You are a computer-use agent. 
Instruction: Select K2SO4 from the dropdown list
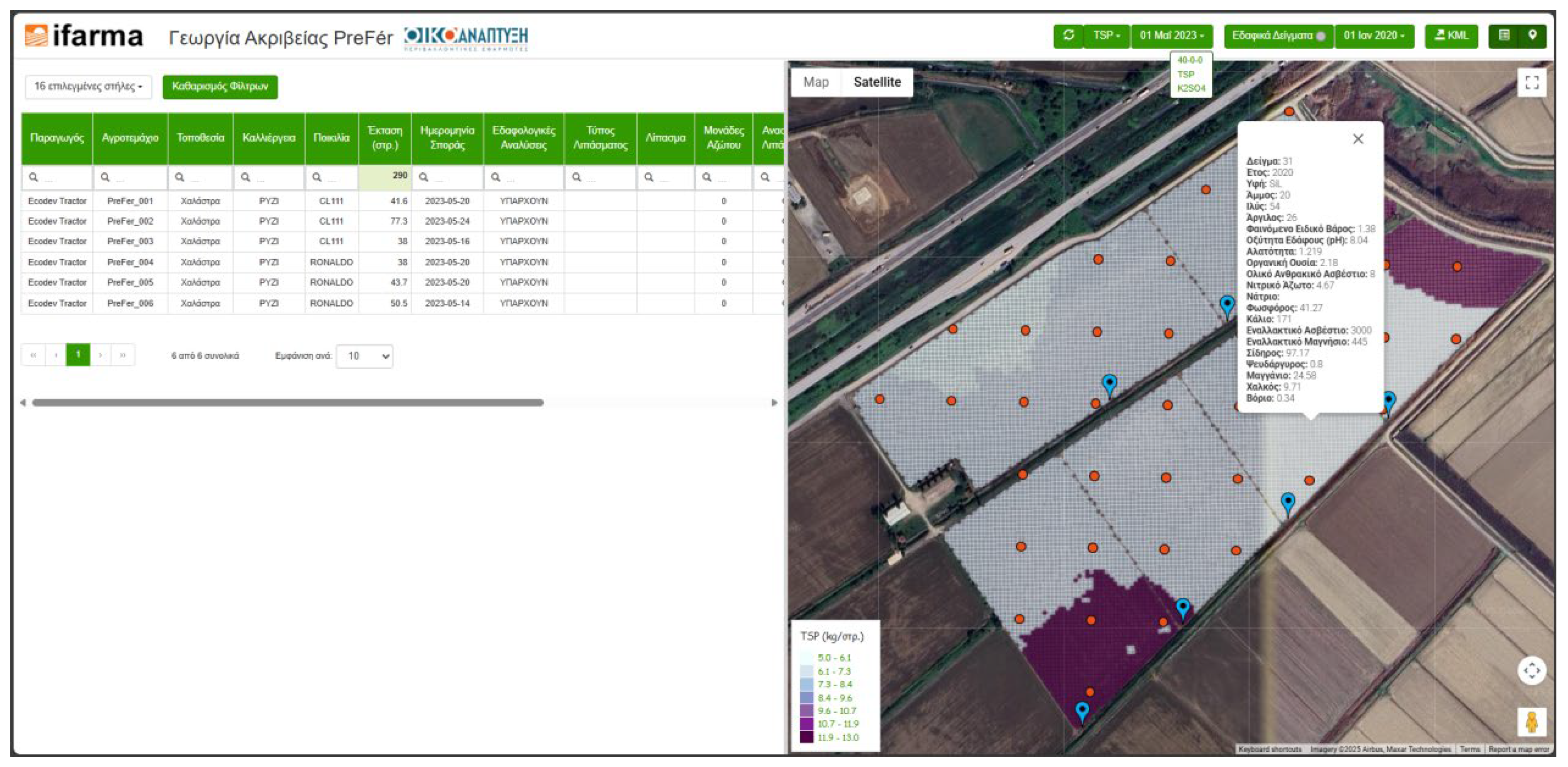pos(1191,88)
